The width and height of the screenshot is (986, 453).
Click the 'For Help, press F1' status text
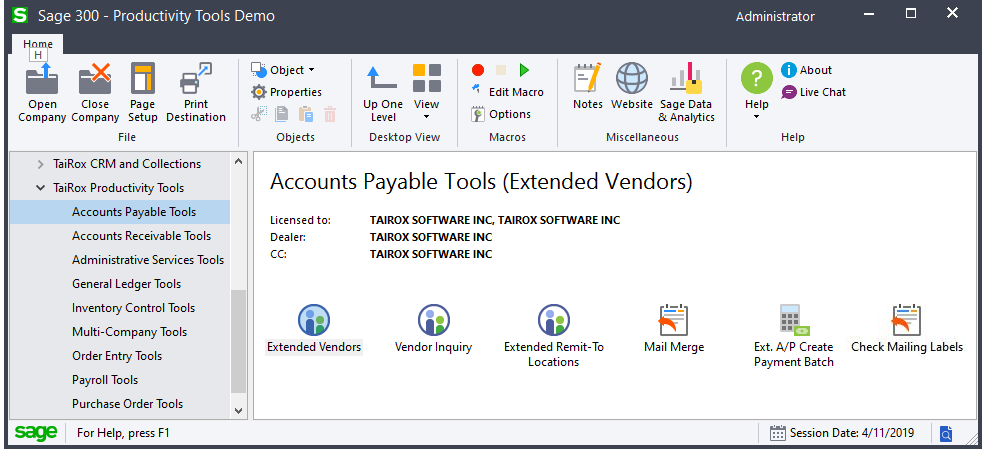123,433
